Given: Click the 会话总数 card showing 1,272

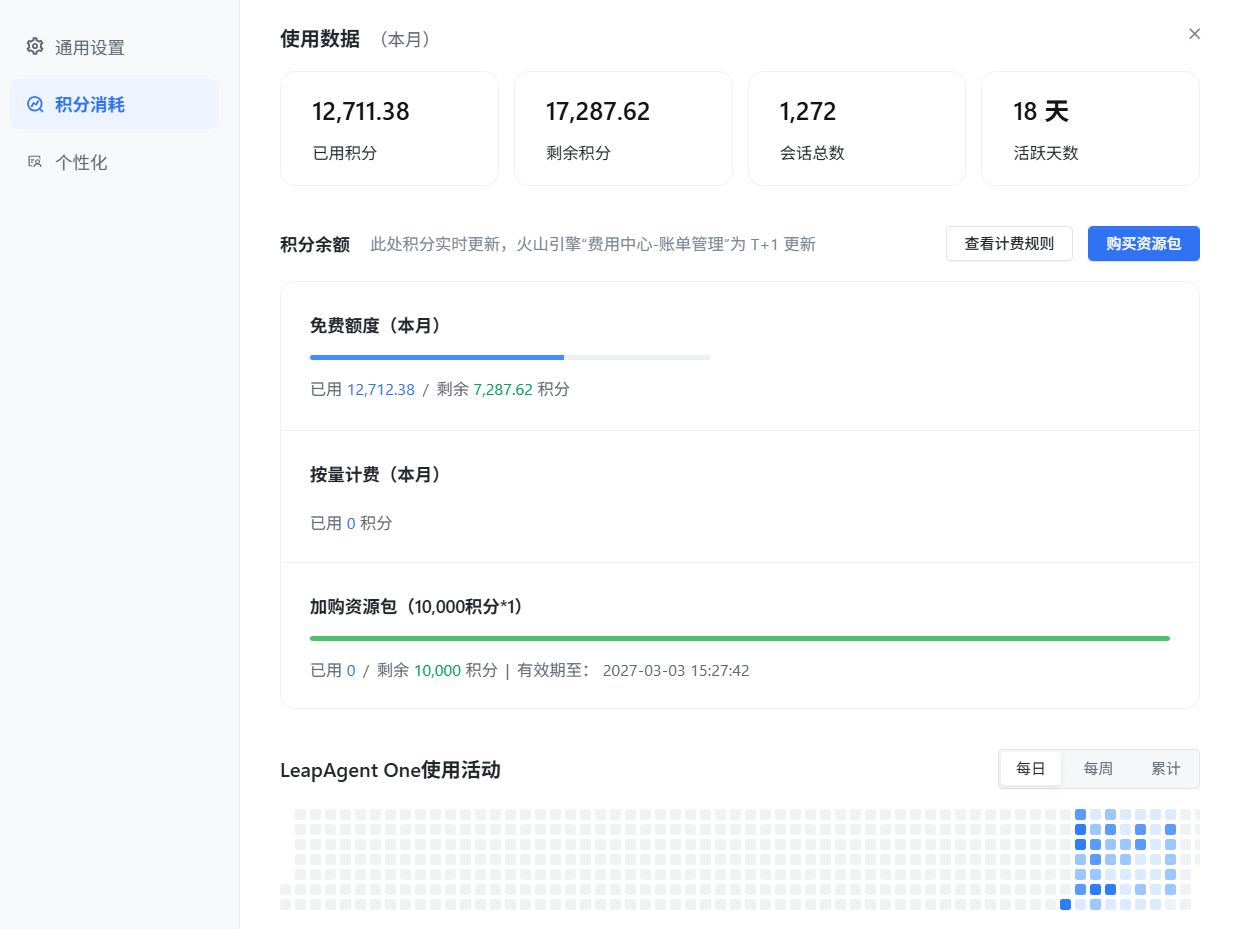Looking at the screenshot, I should pyautogui.click(x=857, y=128).
